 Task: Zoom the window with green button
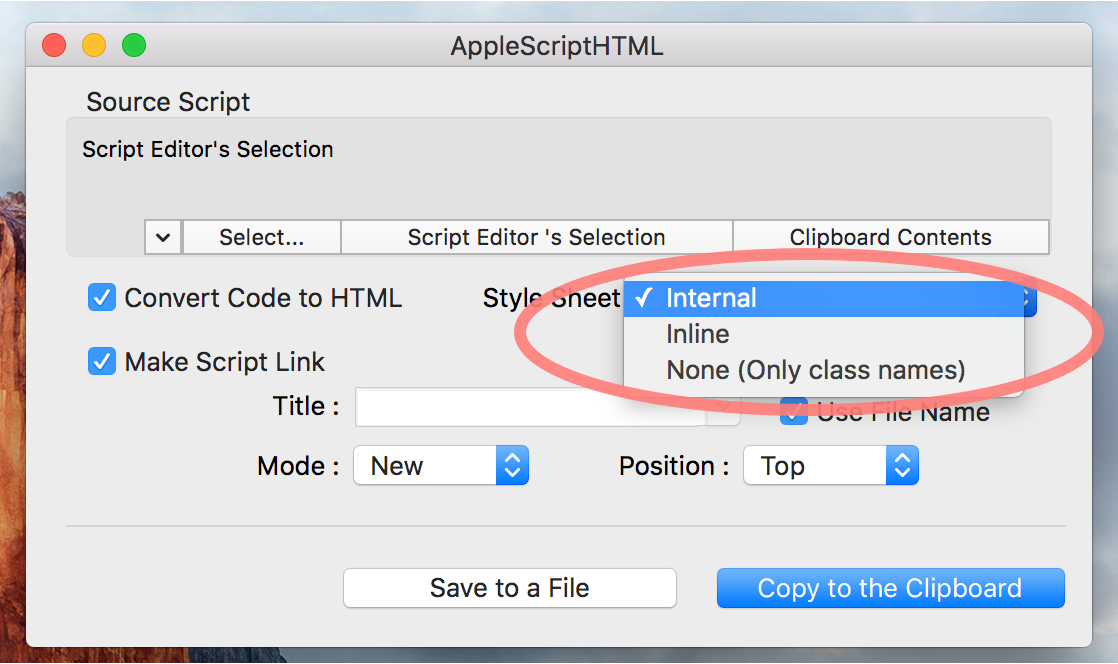[x=134, y=45]
